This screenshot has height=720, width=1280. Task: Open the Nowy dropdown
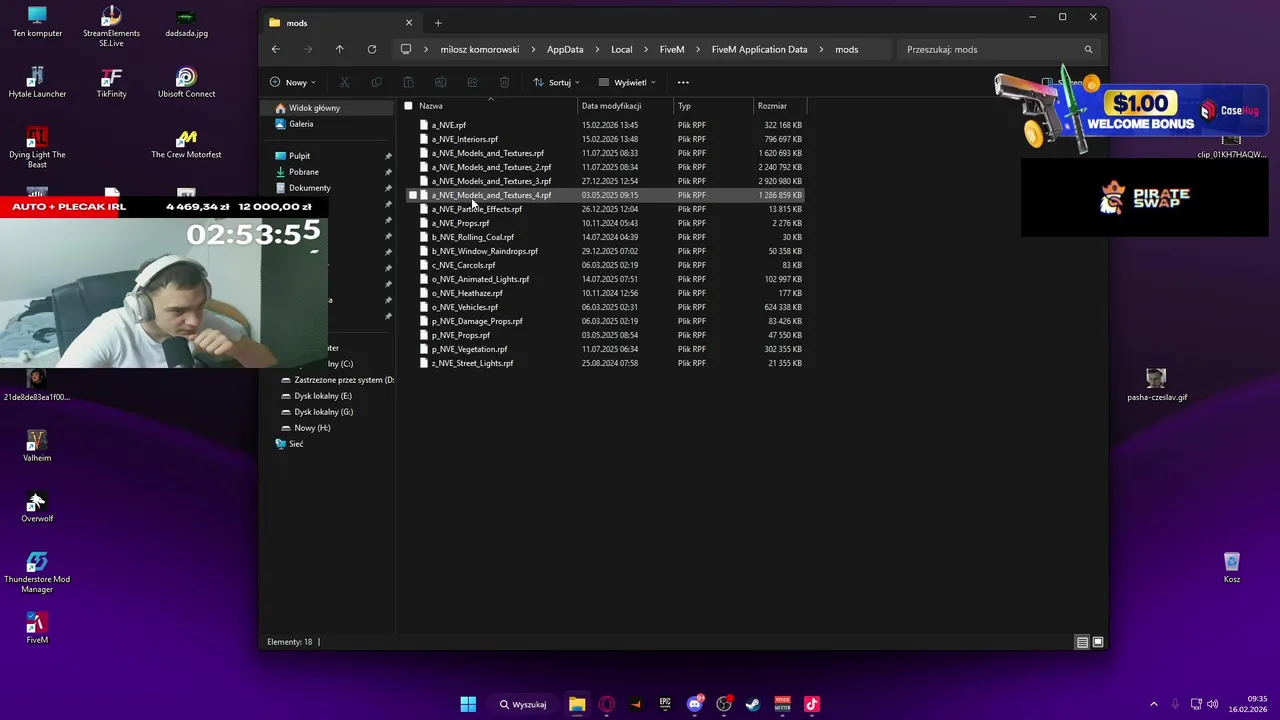[x=292, y=82]
